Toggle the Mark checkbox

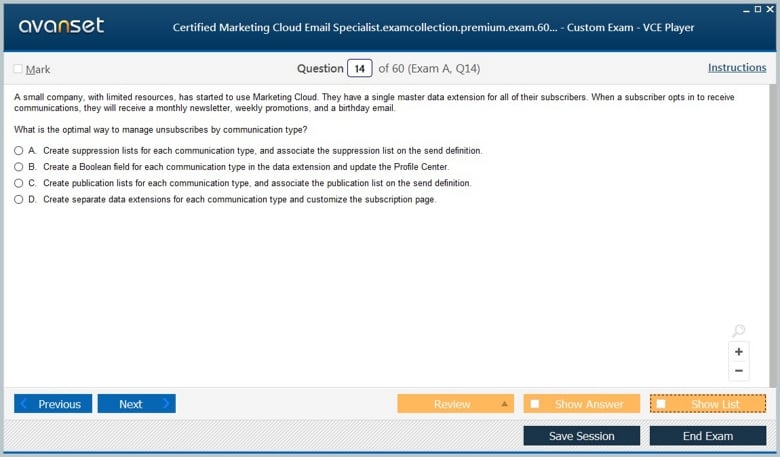(x=18, y=69)
